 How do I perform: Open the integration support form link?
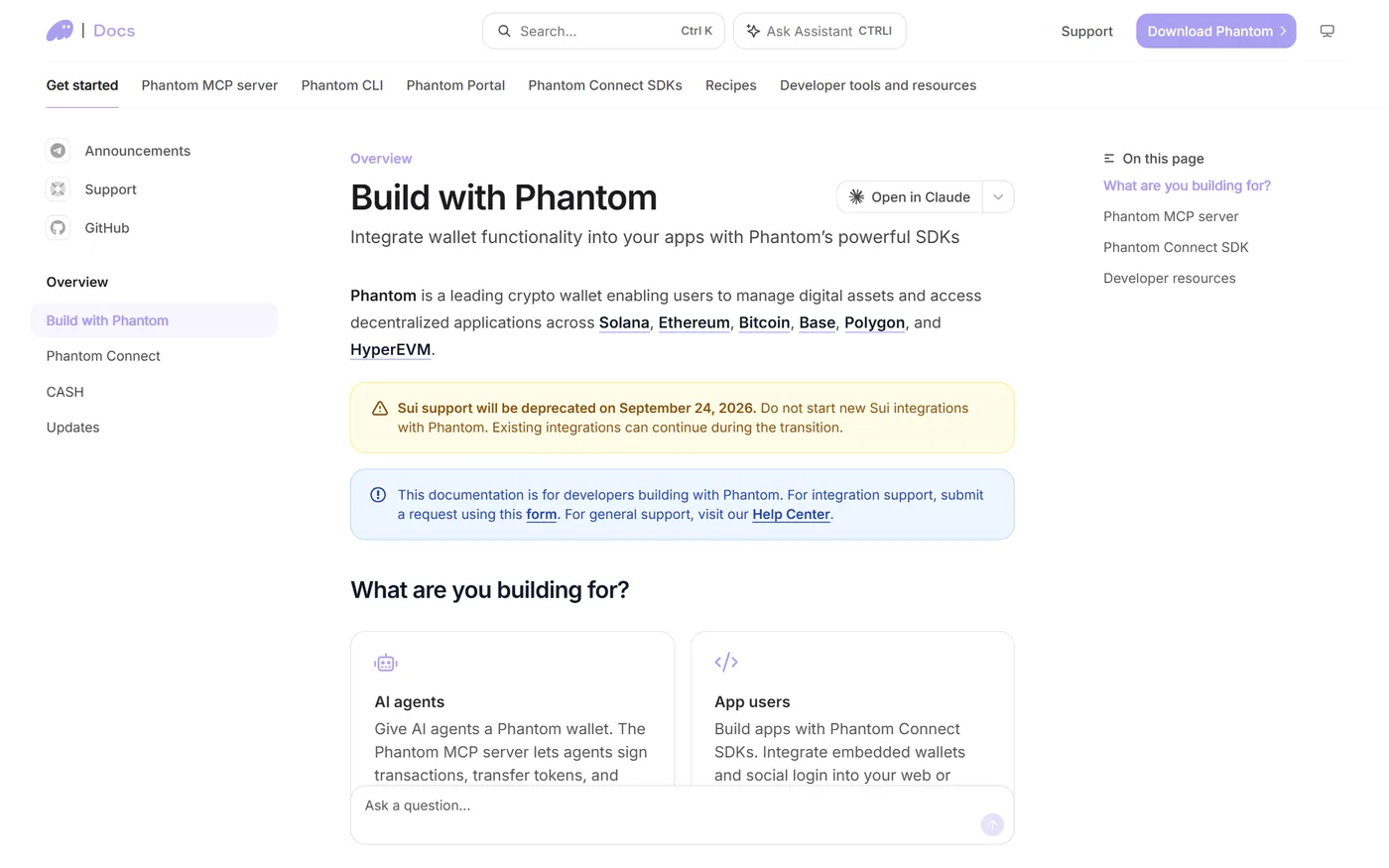click(542, 514)
